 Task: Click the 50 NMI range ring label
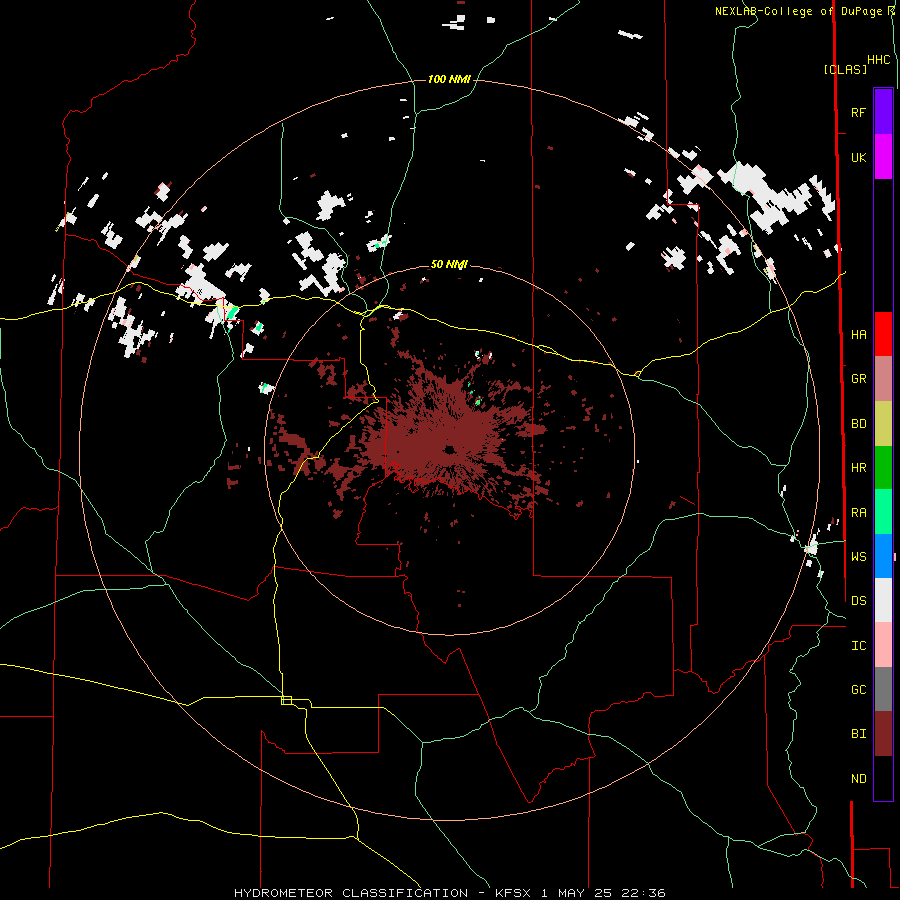tap(449, 264)
